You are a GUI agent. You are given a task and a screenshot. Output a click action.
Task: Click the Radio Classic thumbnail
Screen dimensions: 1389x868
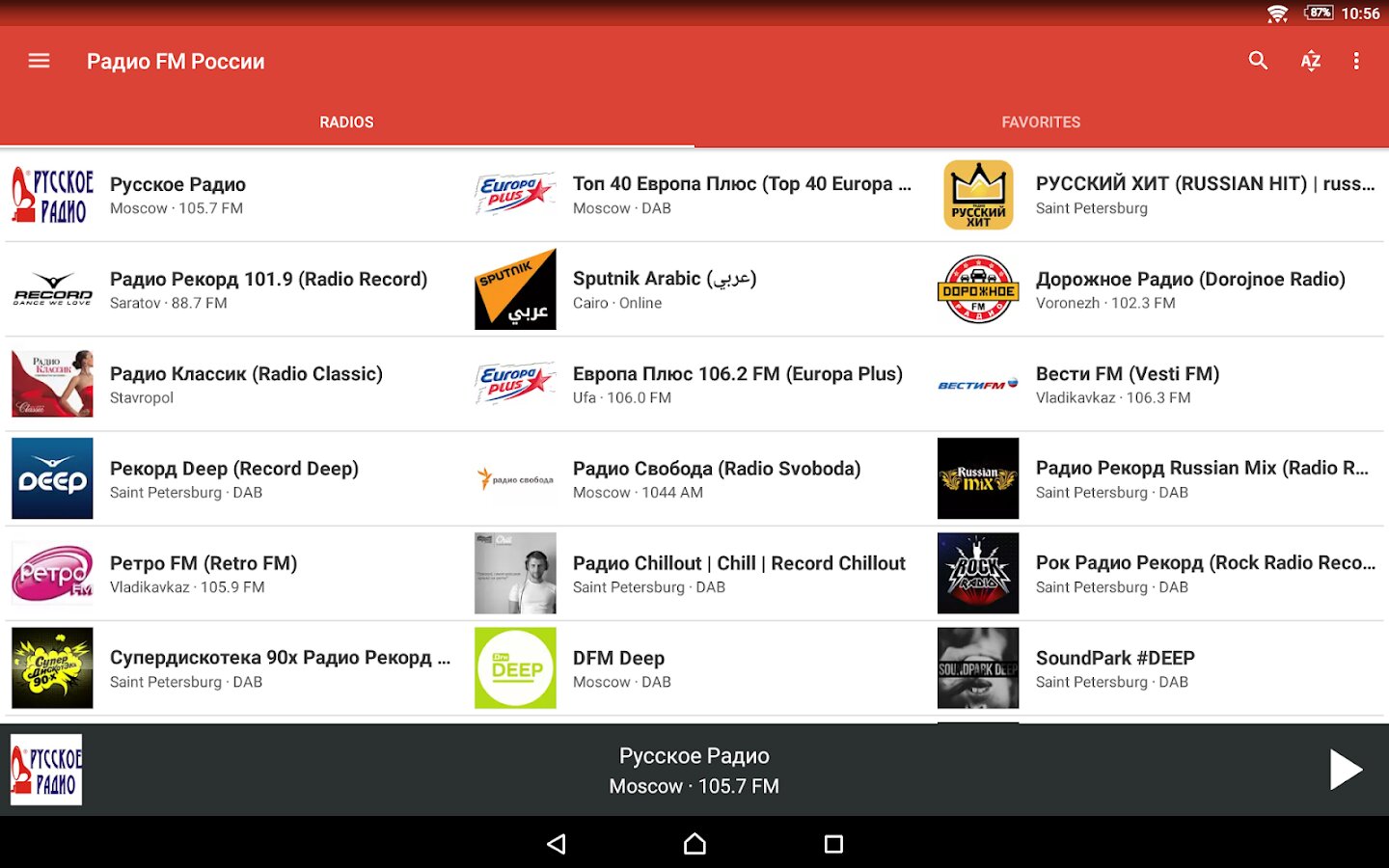click(x=52, y=384)
